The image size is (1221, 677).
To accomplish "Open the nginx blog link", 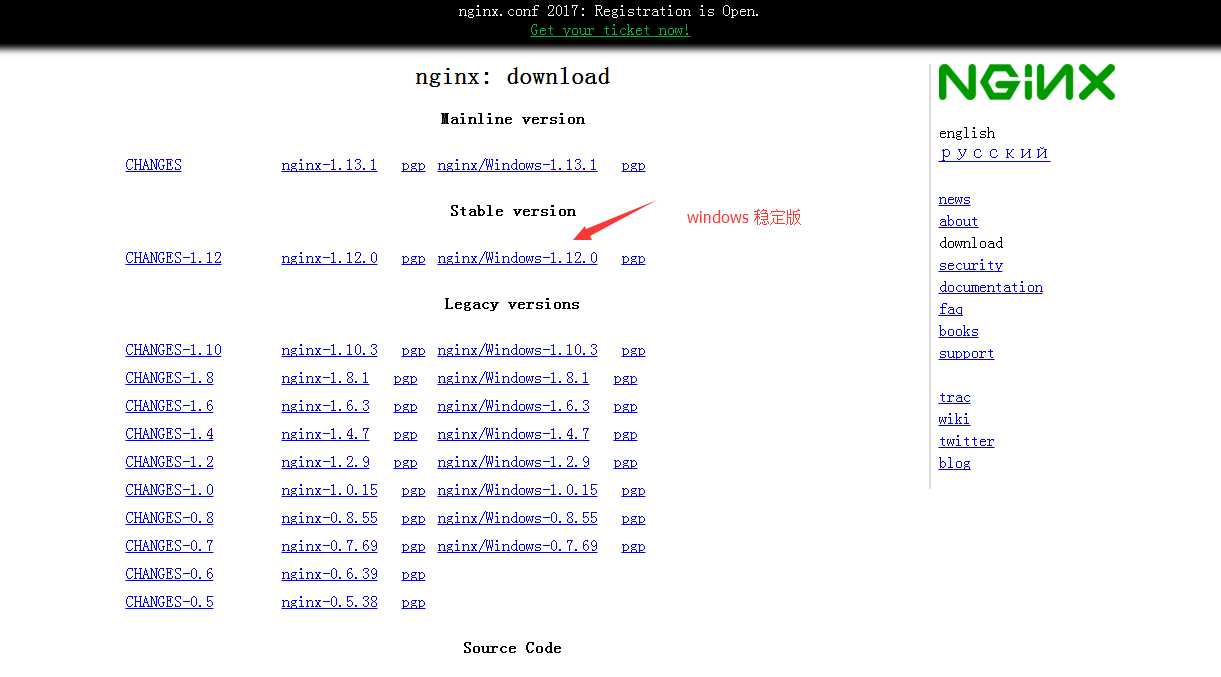I will click(x=954, y=463).
